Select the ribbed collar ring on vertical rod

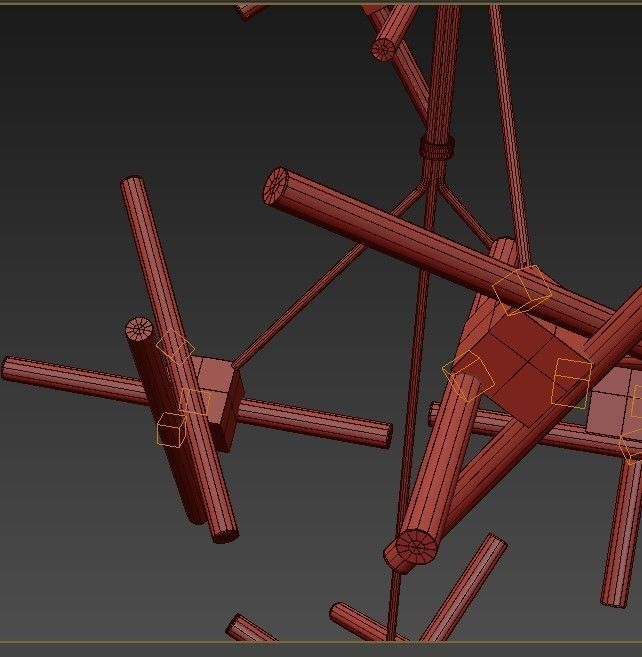[x=437, y=146]
